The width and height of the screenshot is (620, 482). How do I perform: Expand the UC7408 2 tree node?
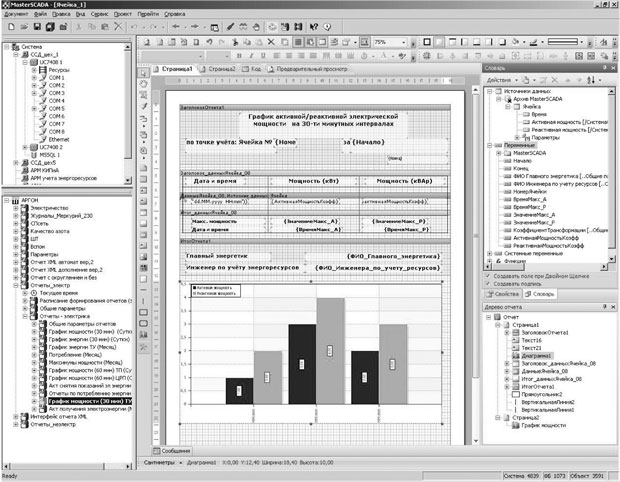tap(25, 147)
